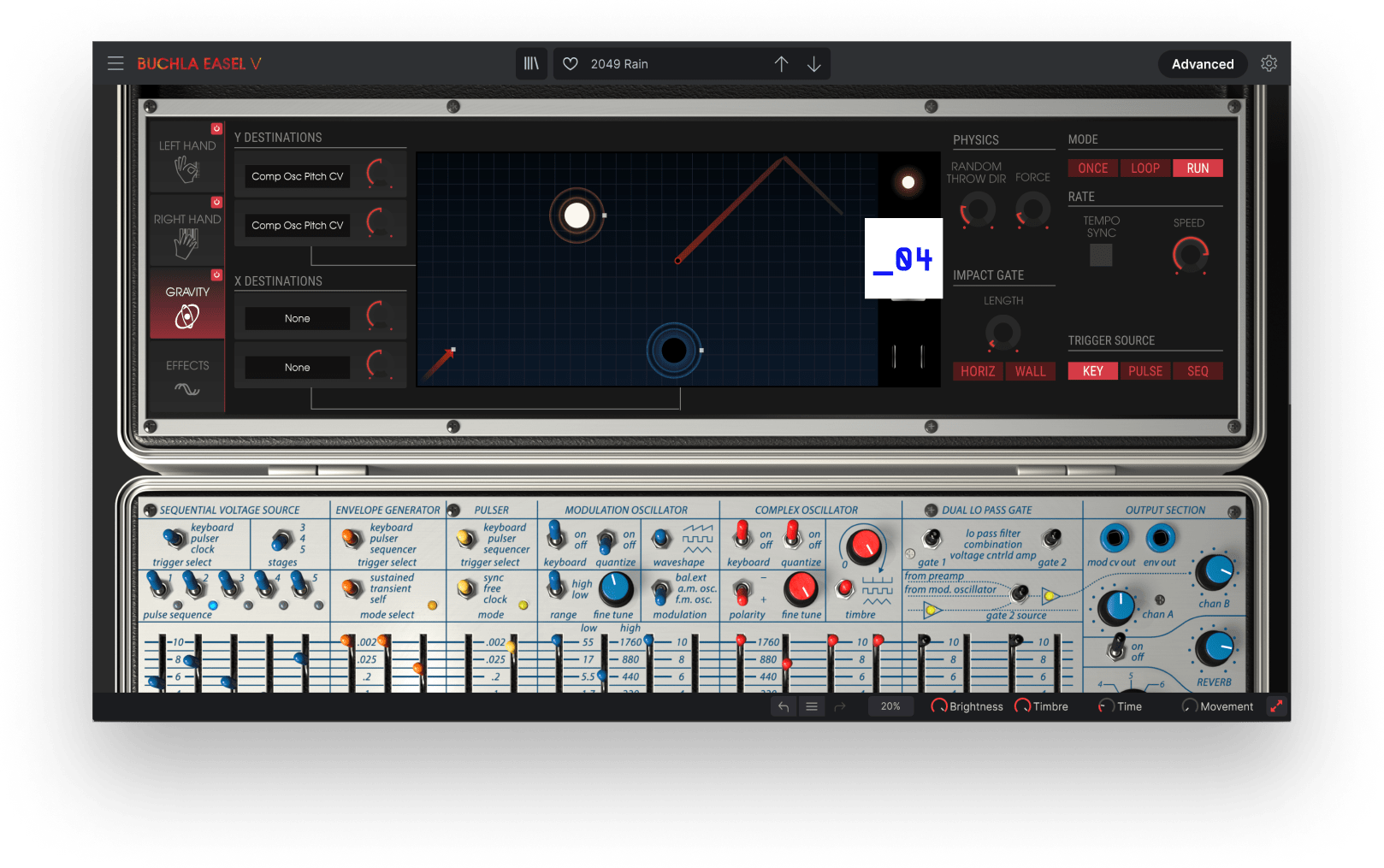Open the first X destination None dropdown

point(297,319)
